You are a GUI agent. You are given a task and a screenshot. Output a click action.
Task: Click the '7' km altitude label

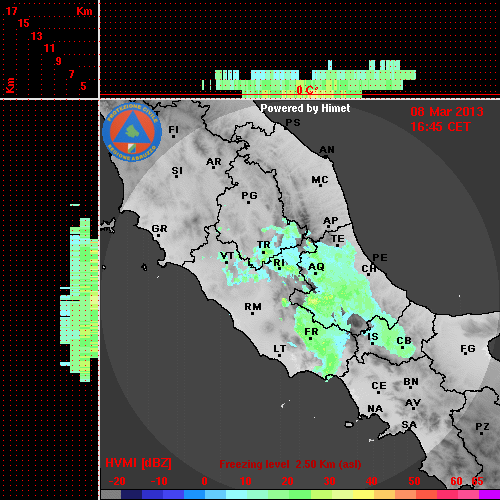point(71,74)
